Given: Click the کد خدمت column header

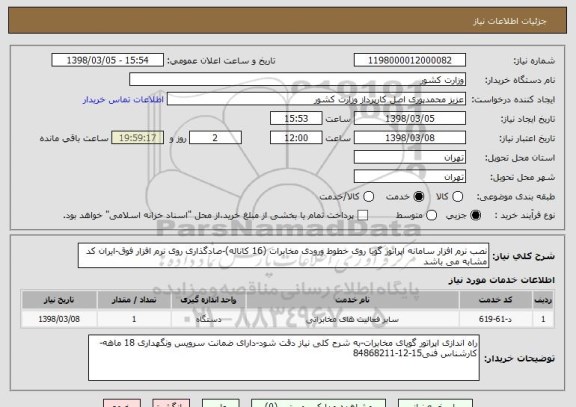Looking at the screenshot, I should pyautogui.click(x=496, y=300).
